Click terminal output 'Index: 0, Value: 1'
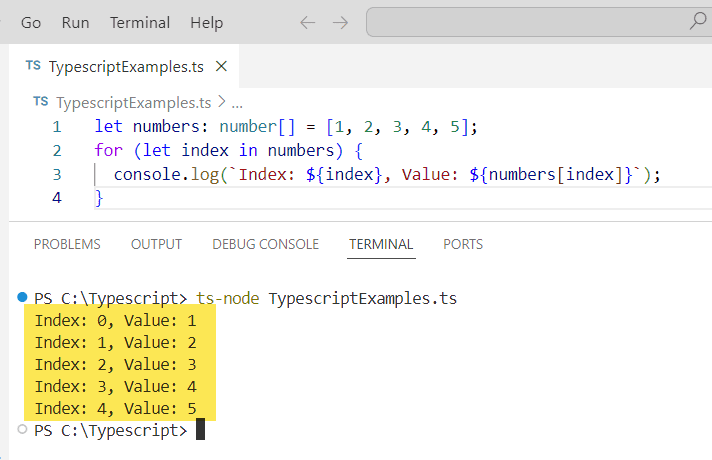The width and height of the screenshot is (712, 460). (x=116, y=321)
